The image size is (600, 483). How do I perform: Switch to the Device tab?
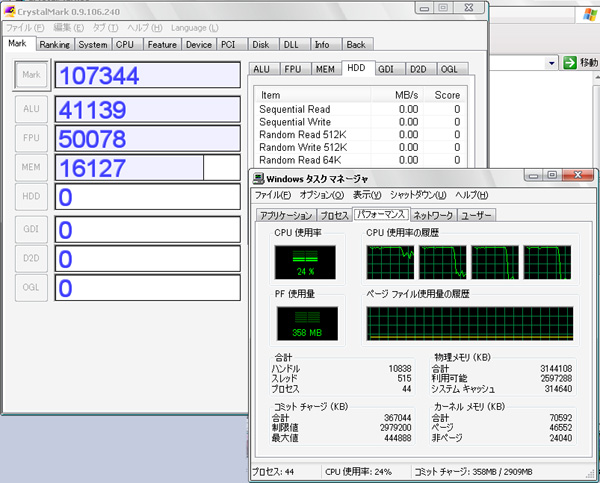199,45
